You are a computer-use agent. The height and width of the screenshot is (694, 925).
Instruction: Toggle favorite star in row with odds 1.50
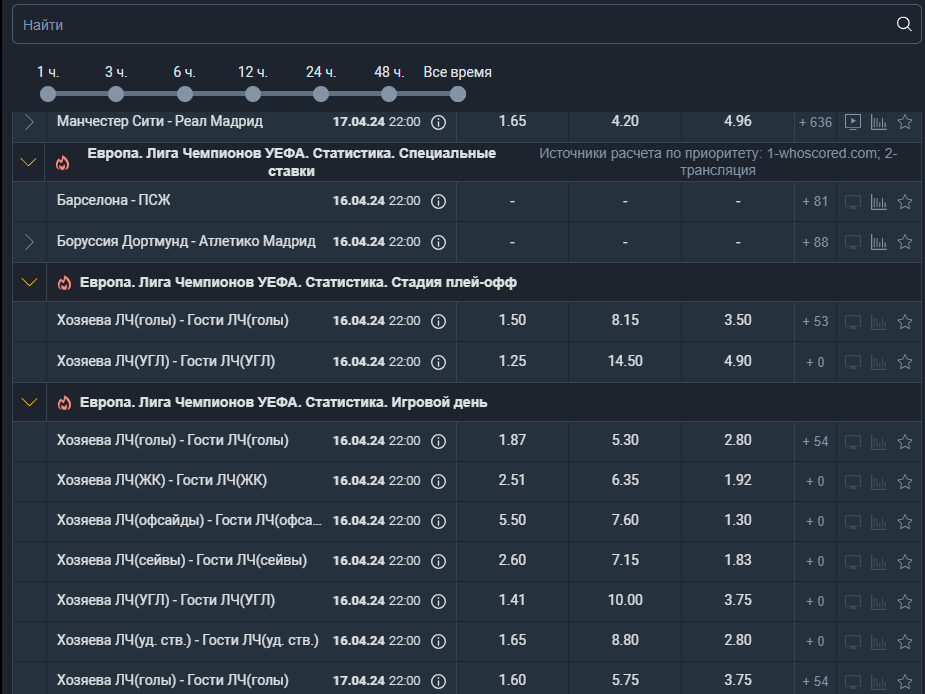point(905,321)
